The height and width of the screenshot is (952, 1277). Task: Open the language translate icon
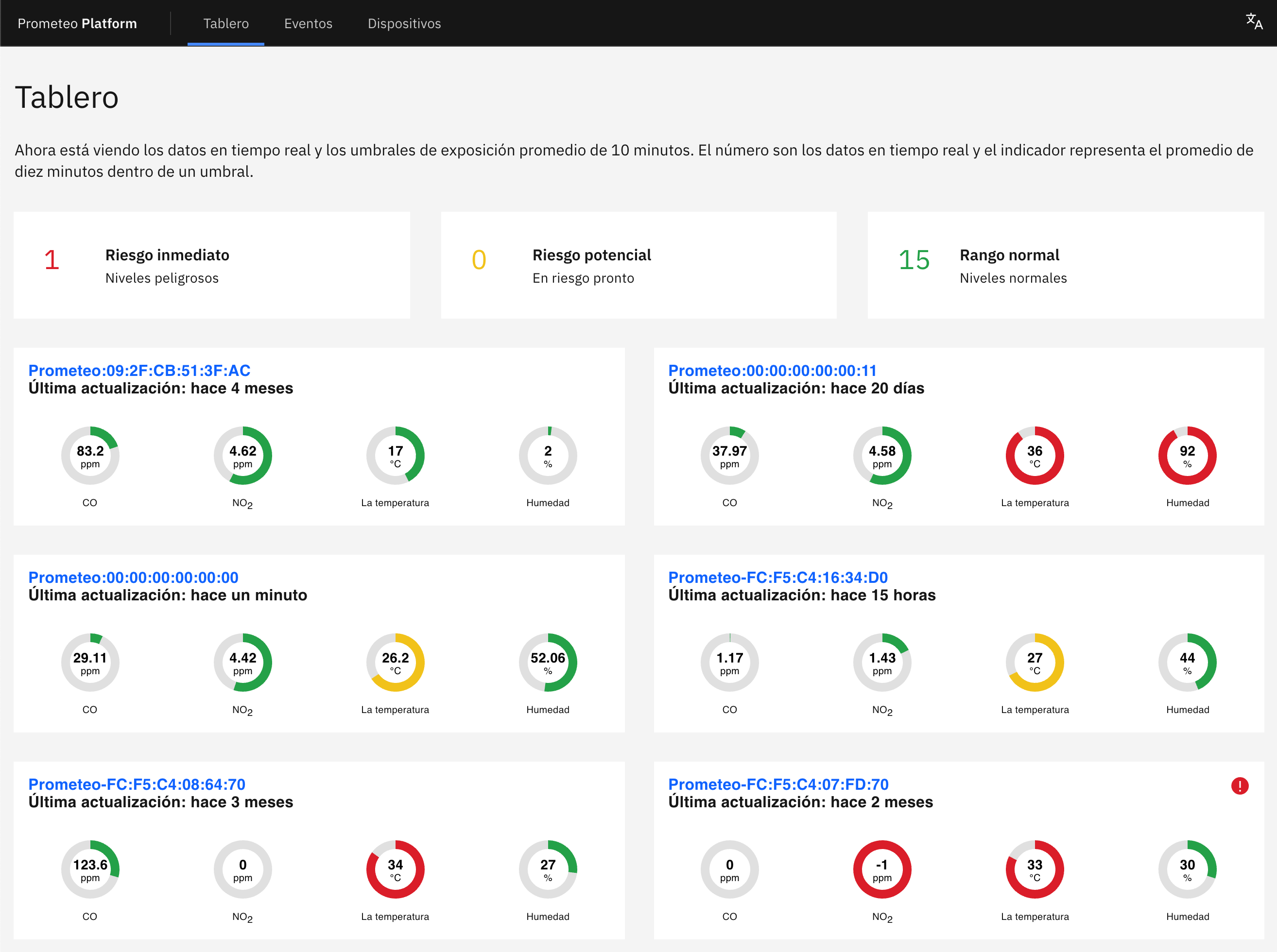(1254, 22)
